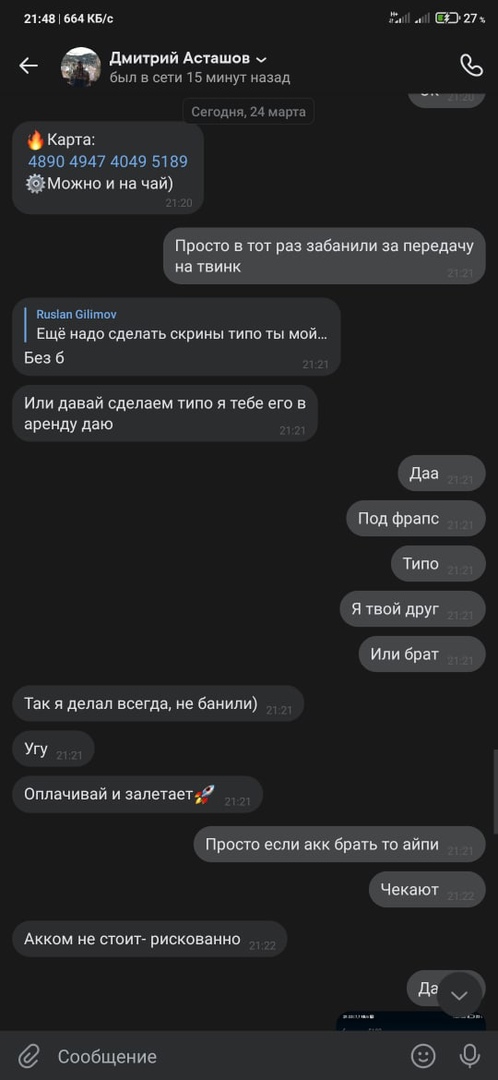Viewport: 498px width, 1080px height.
Task: Open Дмитрий Асташов contact name header
Action: [179, 59]
